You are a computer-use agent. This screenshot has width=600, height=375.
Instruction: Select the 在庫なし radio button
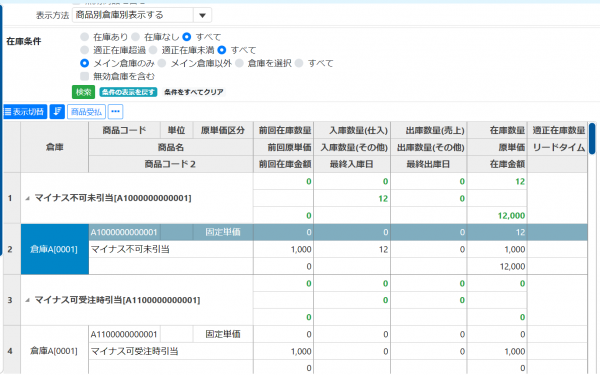click(135, 37)
